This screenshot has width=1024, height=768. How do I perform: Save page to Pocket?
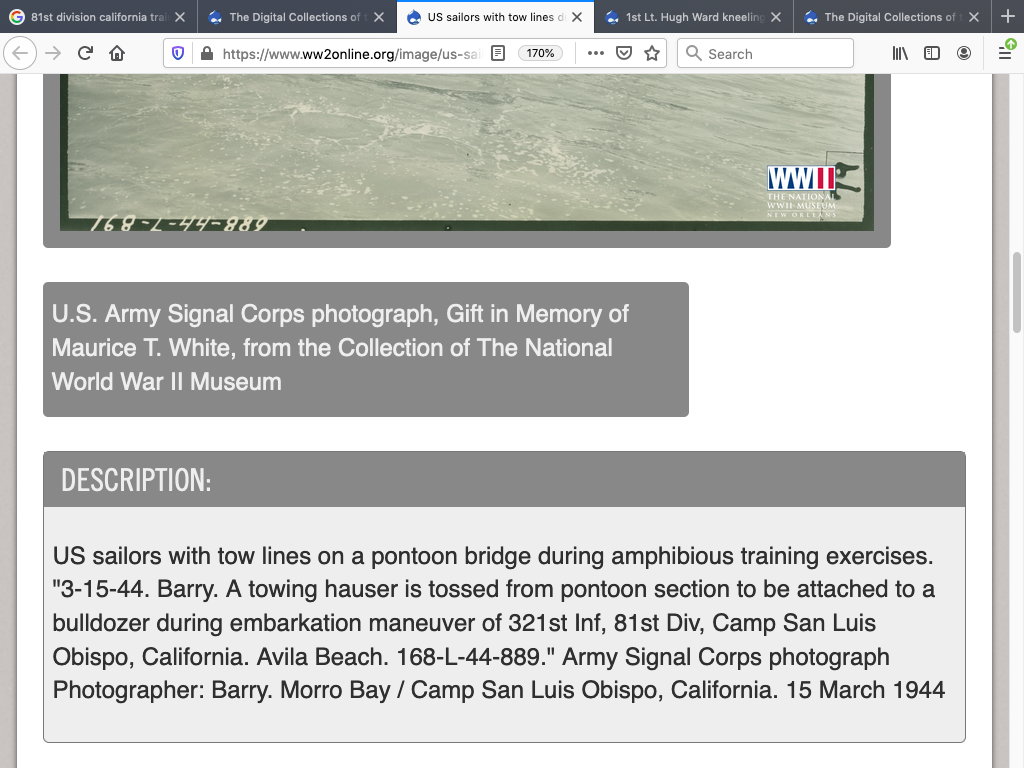click(624, 54)
